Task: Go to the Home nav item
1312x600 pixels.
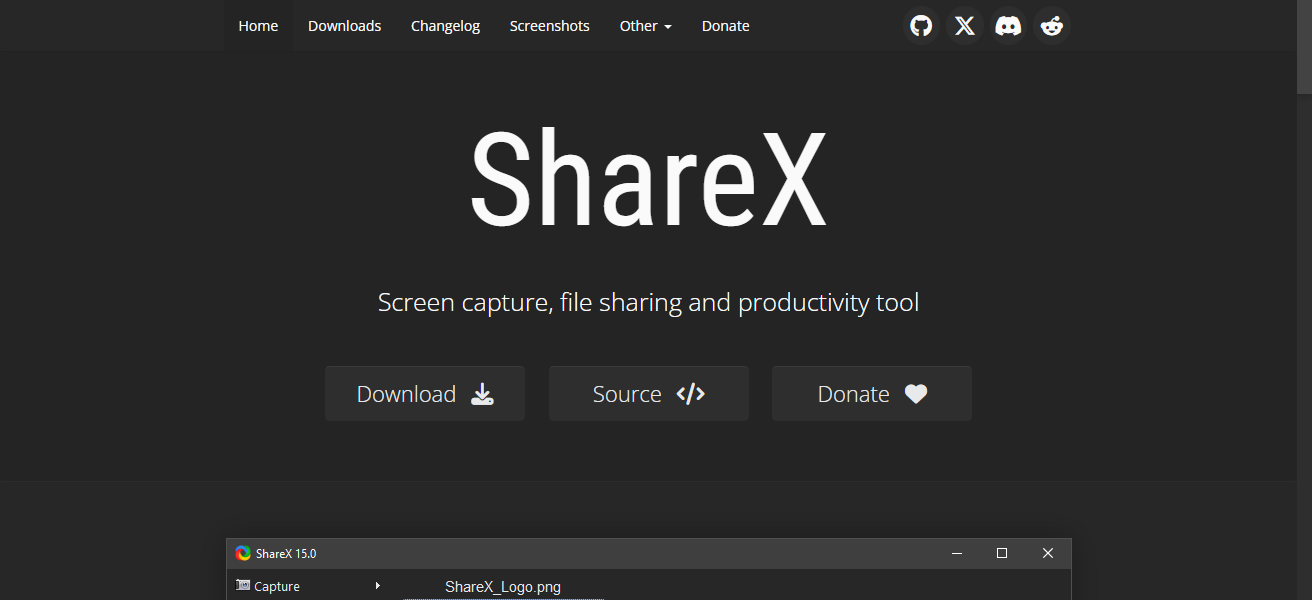Action: tap(258, 26)
